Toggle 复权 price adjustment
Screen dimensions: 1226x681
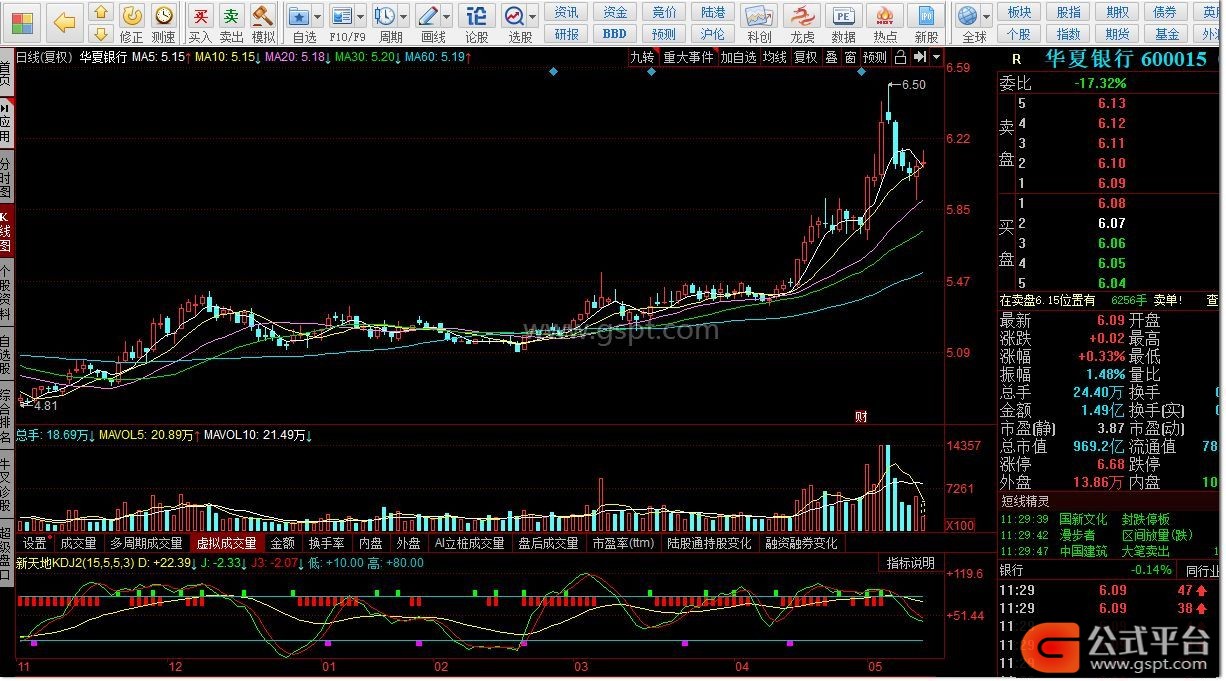(x=806, y=57)
